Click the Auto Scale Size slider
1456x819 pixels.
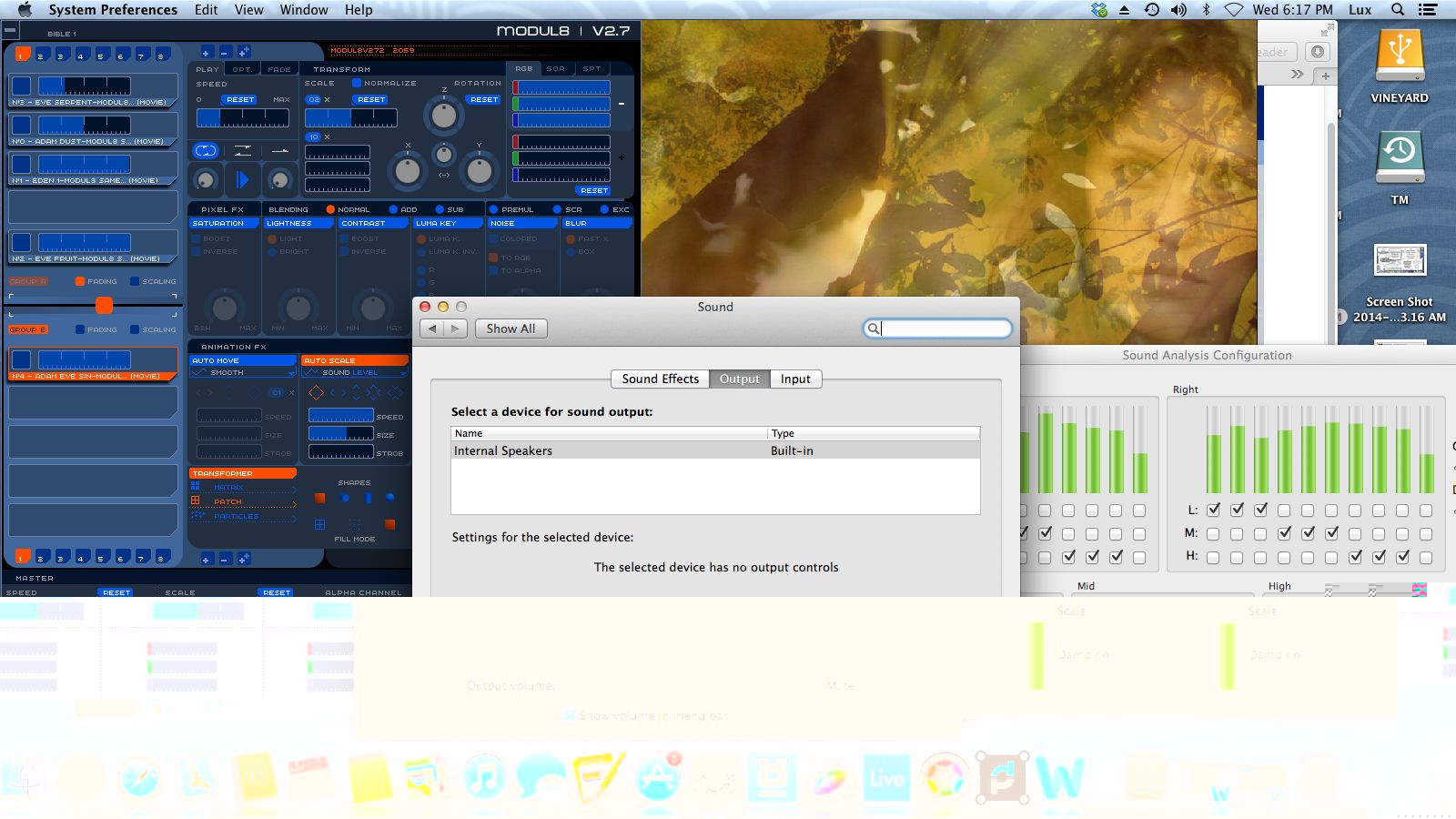coord(340,434)
